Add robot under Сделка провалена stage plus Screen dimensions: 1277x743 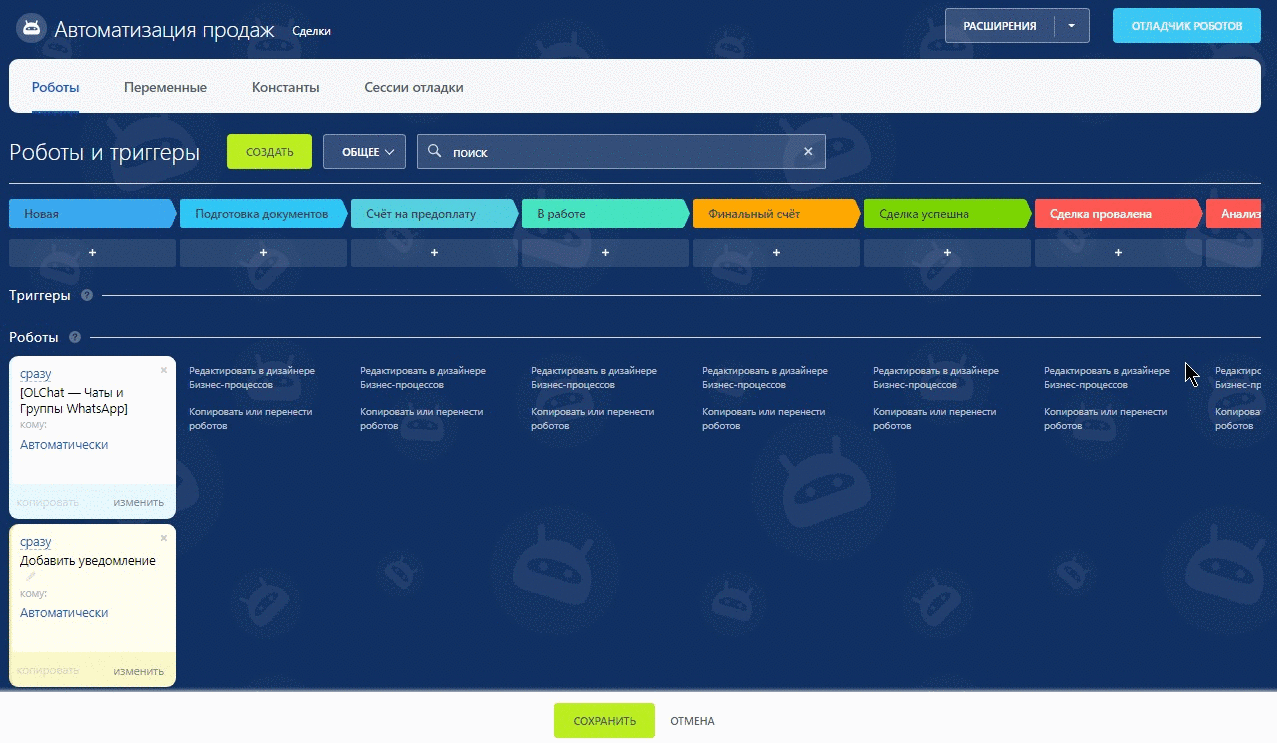point(1118,253)
